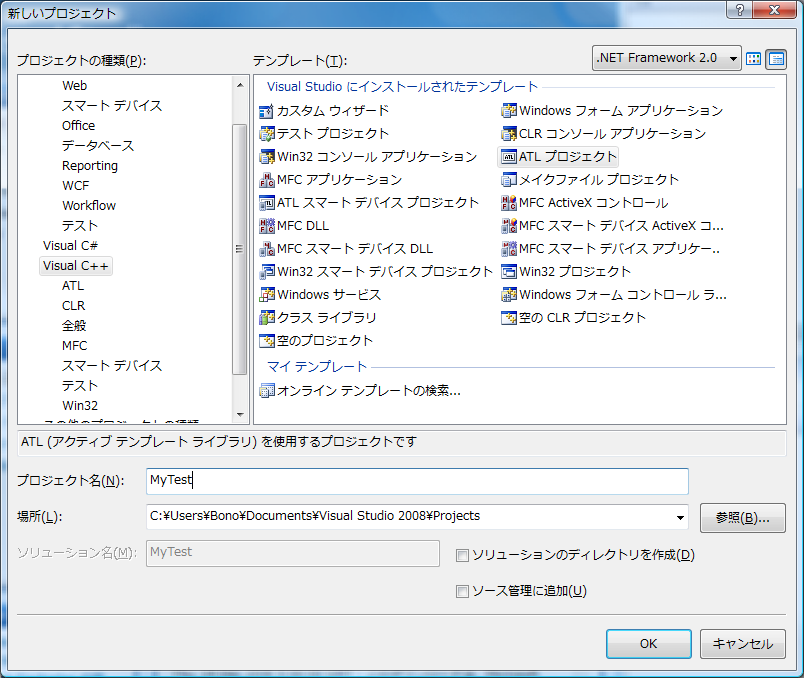Choose MFC スマート デバイス アプリケー.. icon
The height and width of the screenshot is (678, 804).
(x=509, y=249)
